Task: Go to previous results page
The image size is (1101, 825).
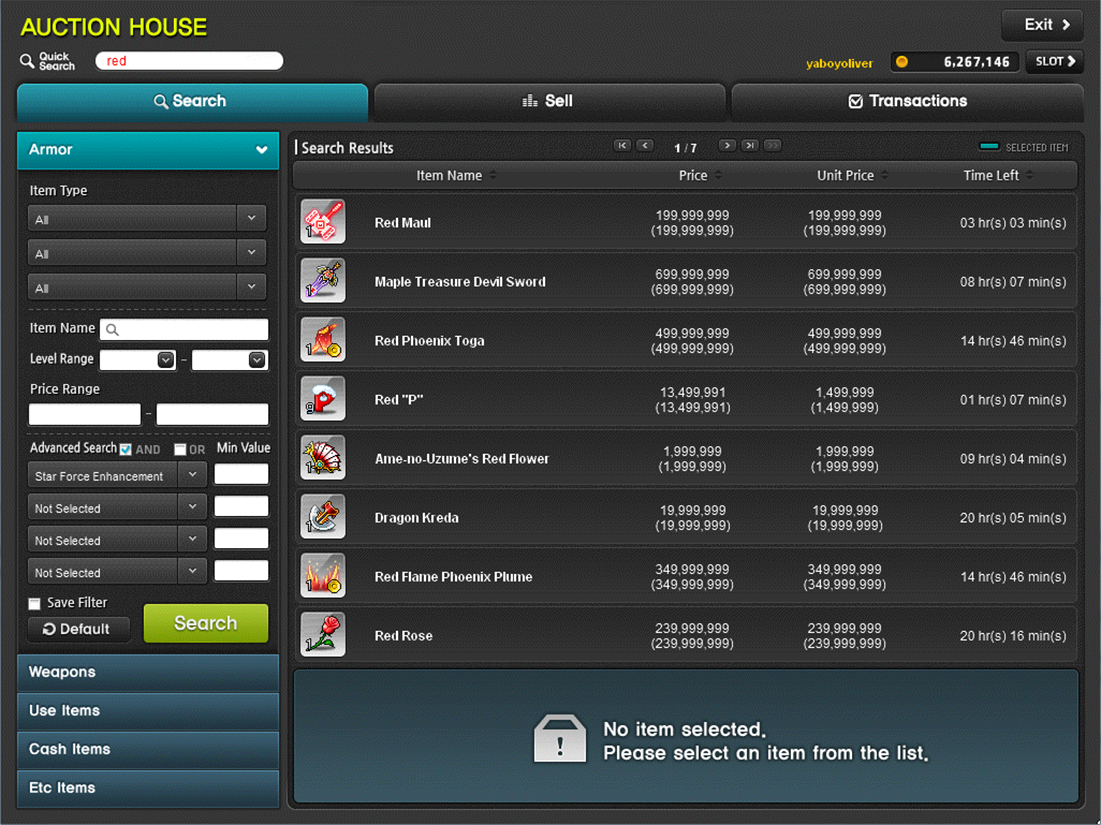Action: [645, 145]
